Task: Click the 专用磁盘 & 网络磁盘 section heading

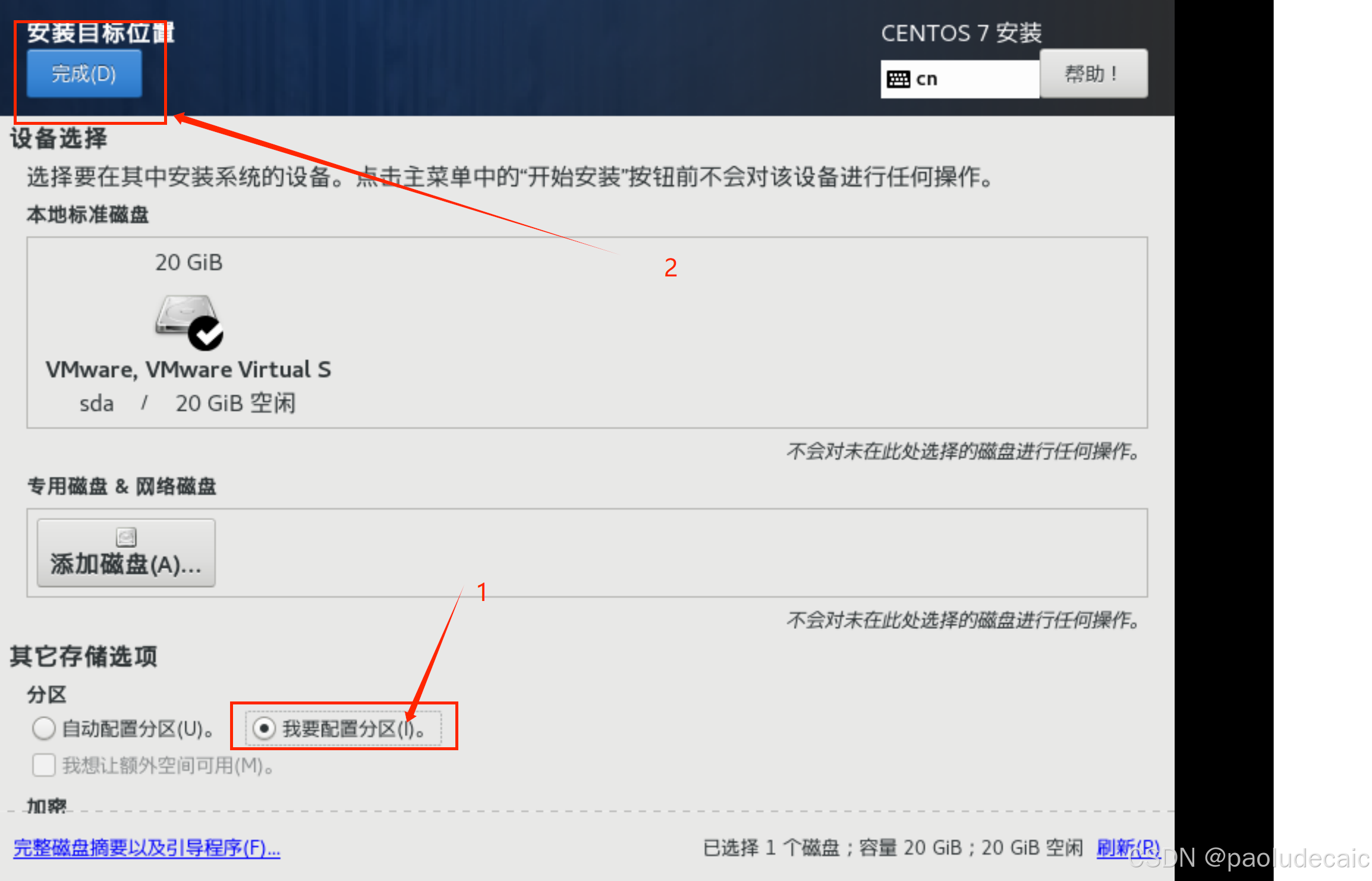Action: [x=122, y=486]
